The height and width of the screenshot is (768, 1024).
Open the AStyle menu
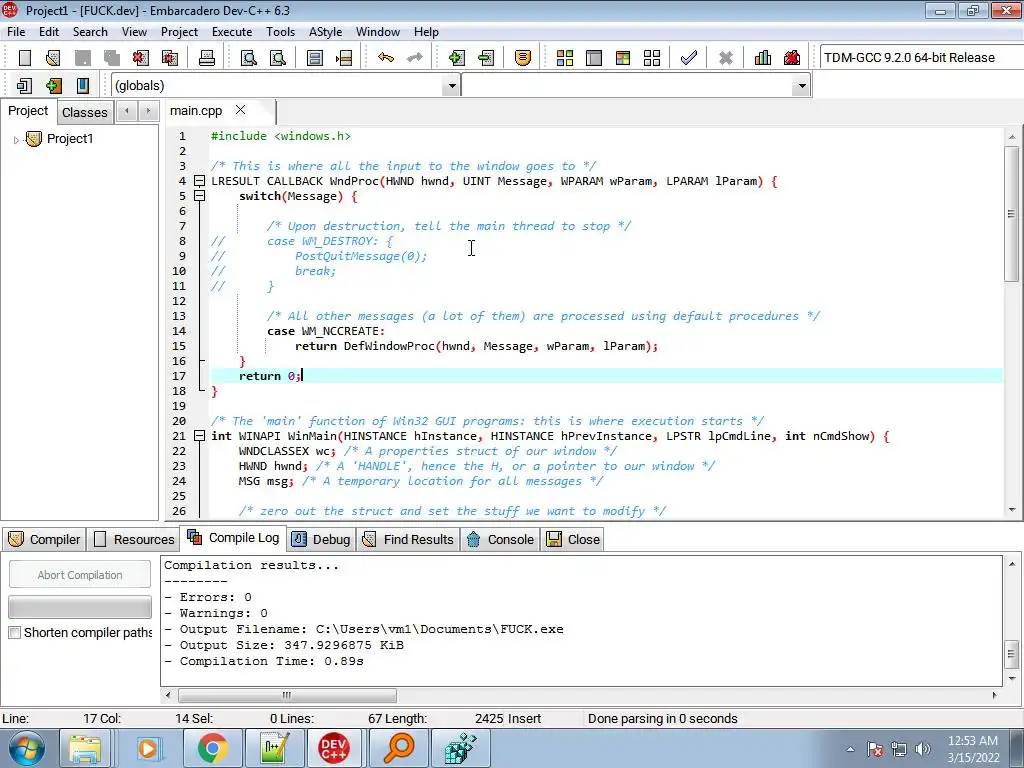point(325,32)
